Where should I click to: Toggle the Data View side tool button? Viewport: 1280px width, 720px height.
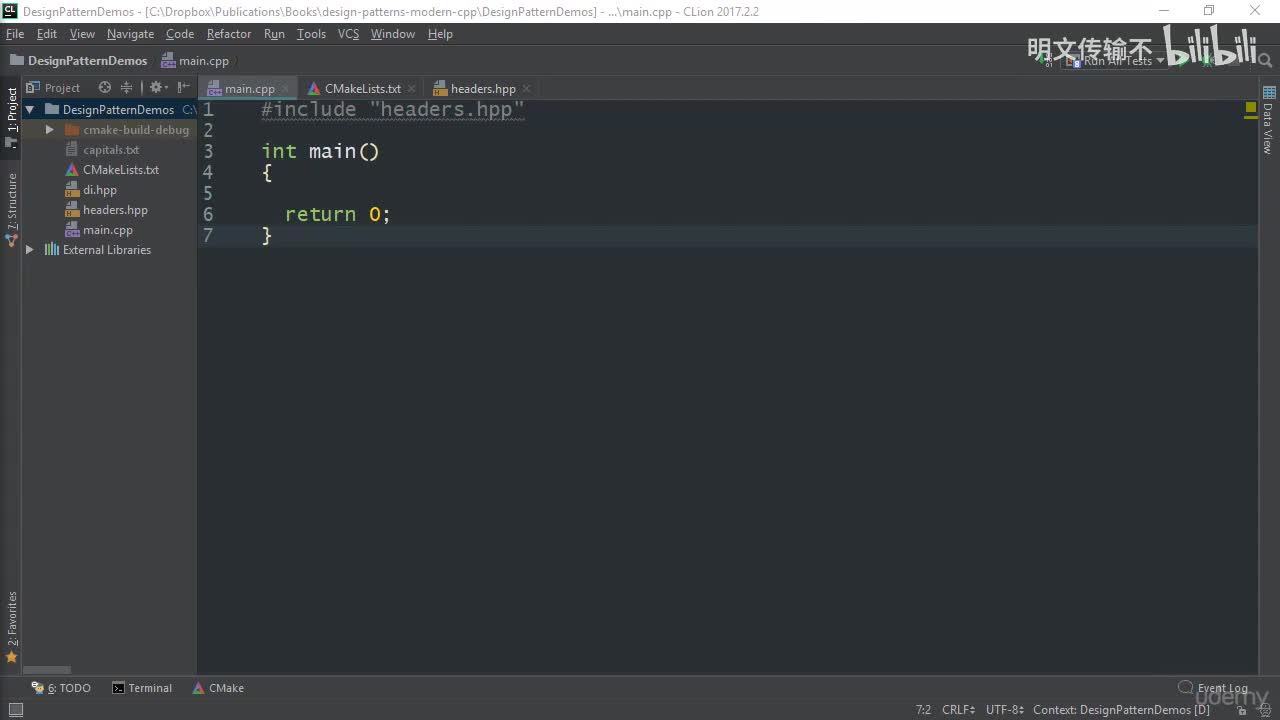(x=1269, y=120)
